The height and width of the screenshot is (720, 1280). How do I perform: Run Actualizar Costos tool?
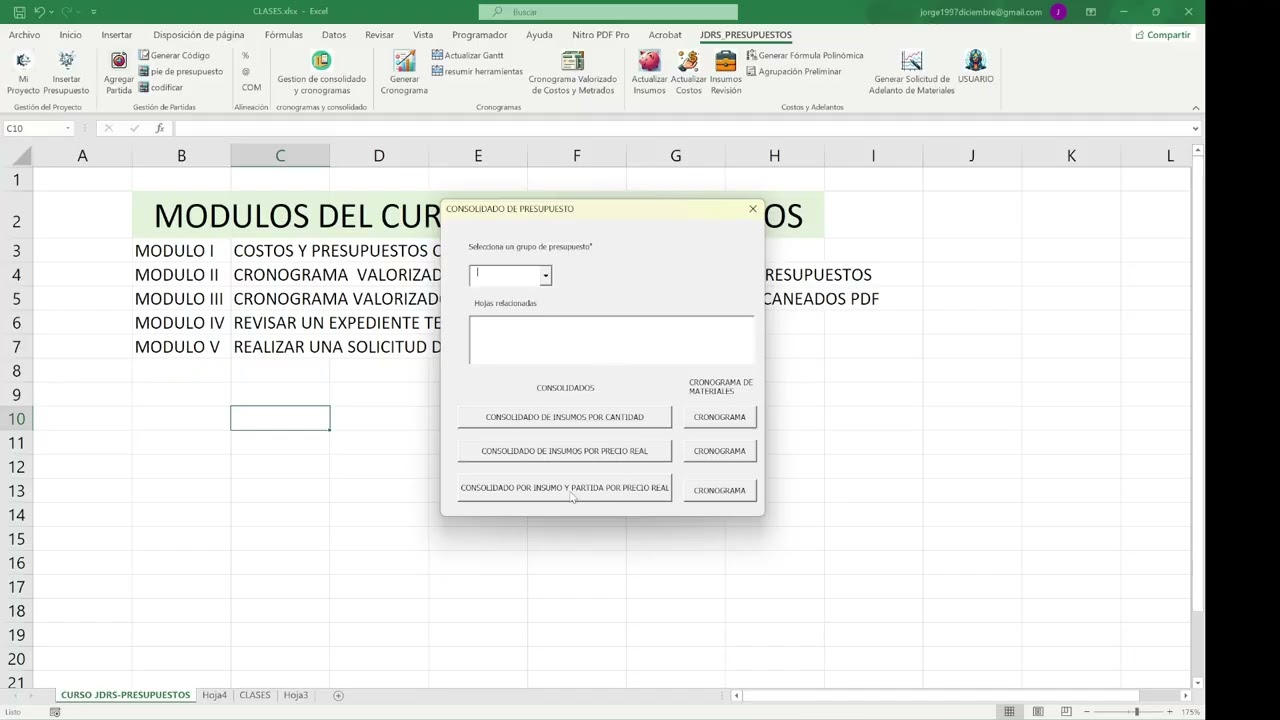(688, 73)
